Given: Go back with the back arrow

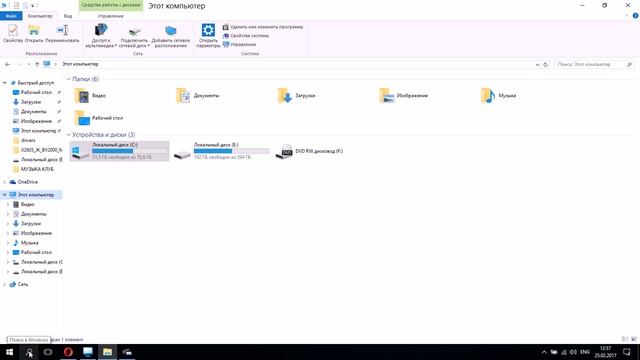Looking at the screenshot, I should point(7,64).
